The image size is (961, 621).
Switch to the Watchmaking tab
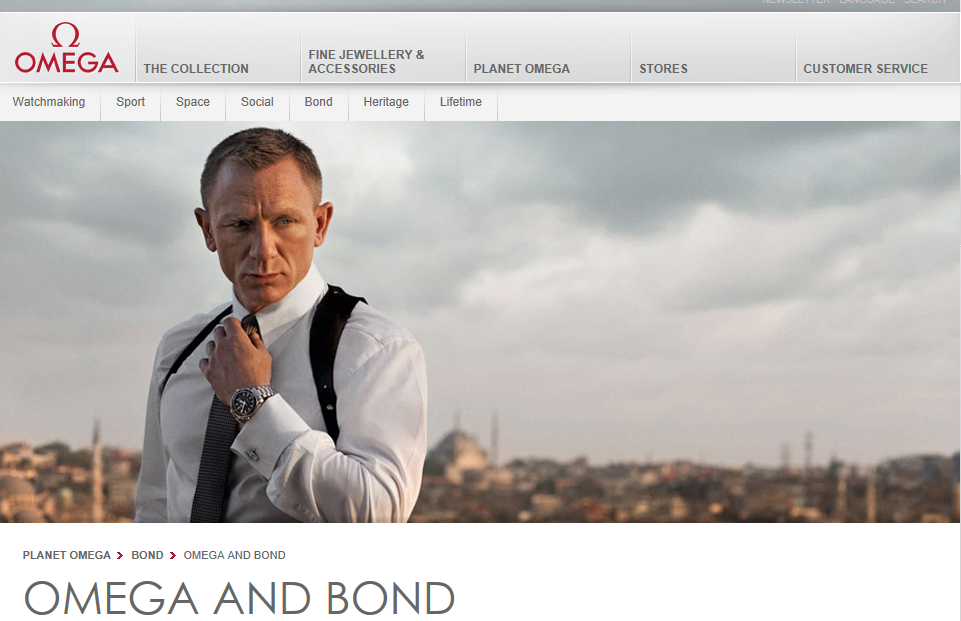(x=49, y=102)
